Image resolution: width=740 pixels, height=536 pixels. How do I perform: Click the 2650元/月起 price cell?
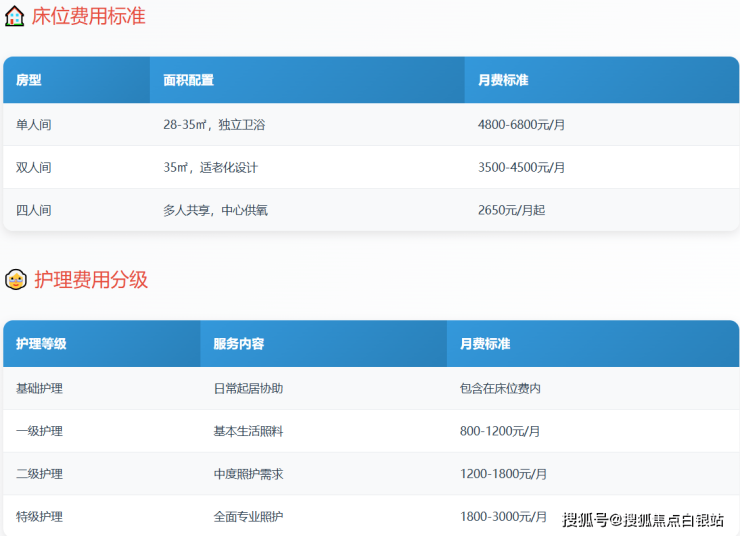pyautogui.click(x=511, y=211)
